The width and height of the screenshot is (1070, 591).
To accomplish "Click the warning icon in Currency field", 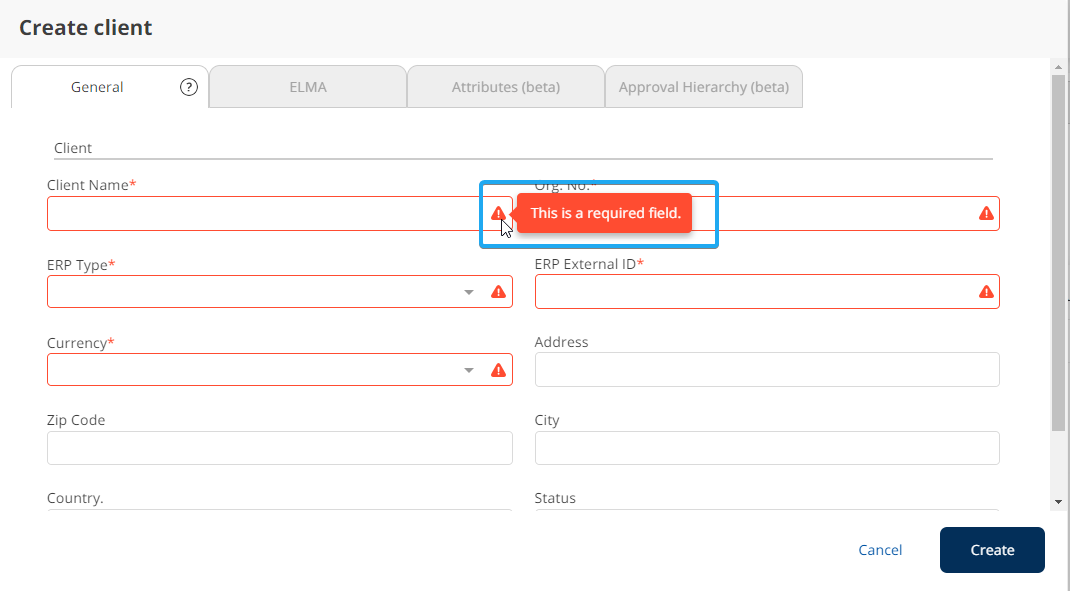I will pos(498,370).
